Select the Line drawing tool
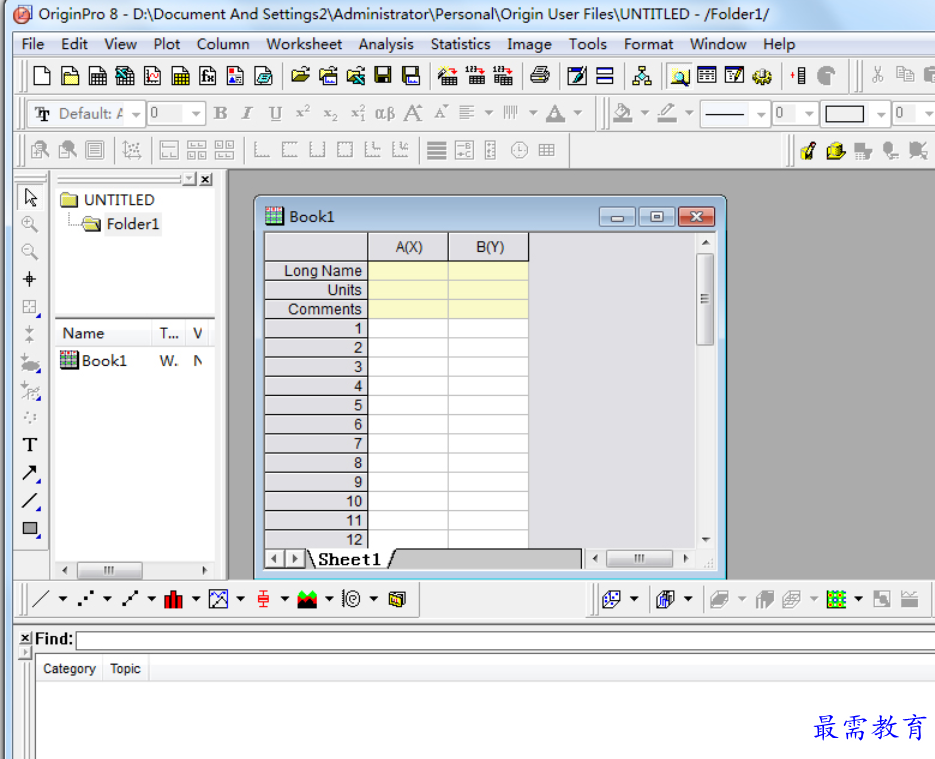The image size is (935, 759). point(30,501)
